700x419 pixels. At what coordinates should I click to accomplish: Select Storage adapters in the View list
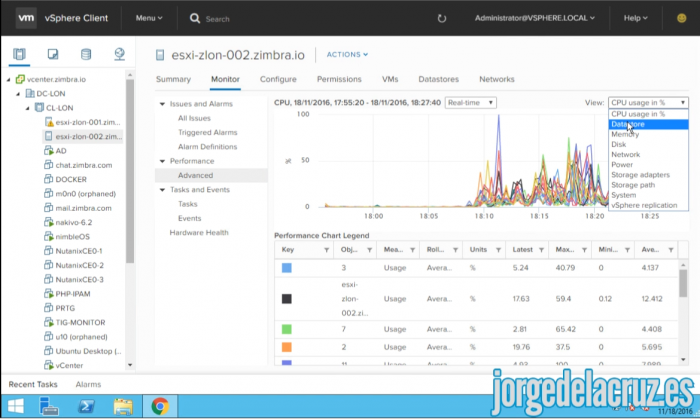coord(648,175)
